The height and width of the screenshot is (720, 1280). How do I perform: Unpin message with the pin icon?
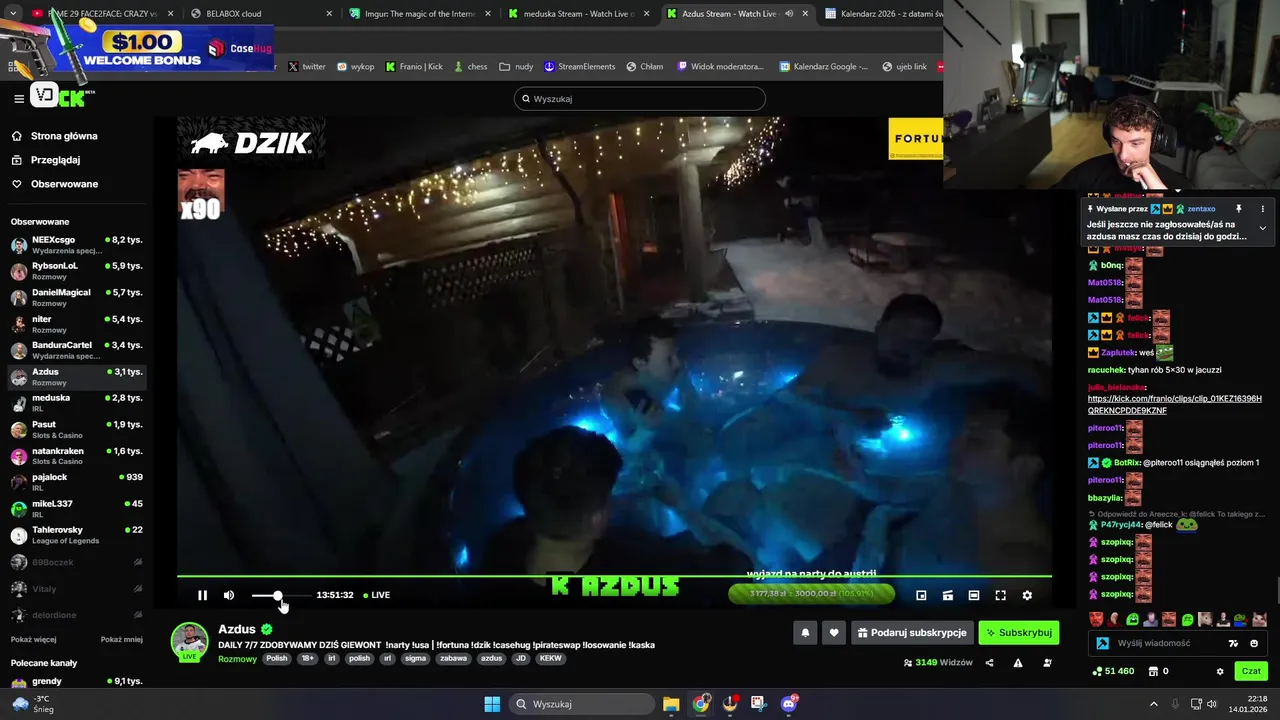pos(1238,209)
